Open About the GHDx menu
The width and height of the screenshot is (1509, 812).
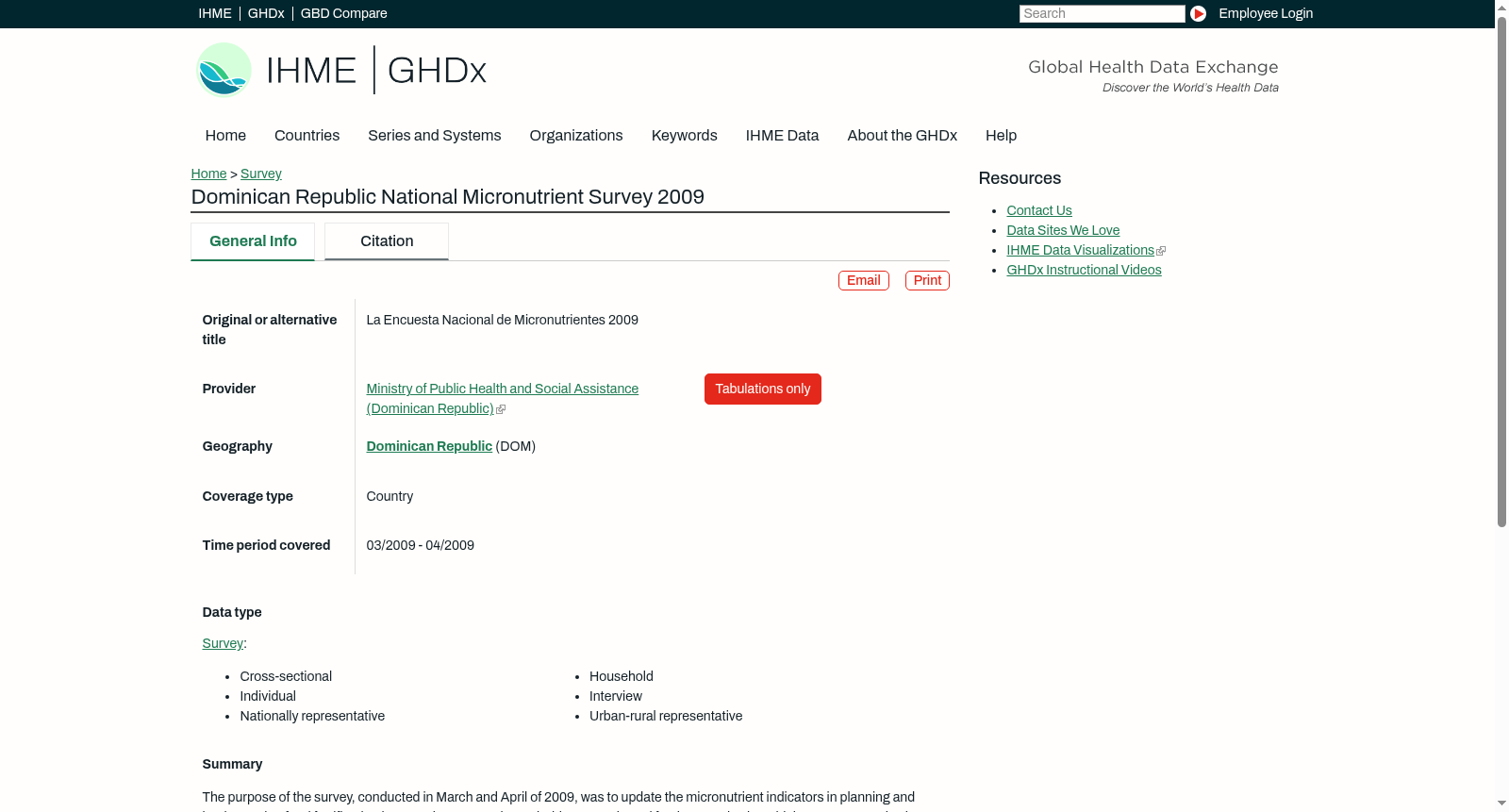(903, 136)
